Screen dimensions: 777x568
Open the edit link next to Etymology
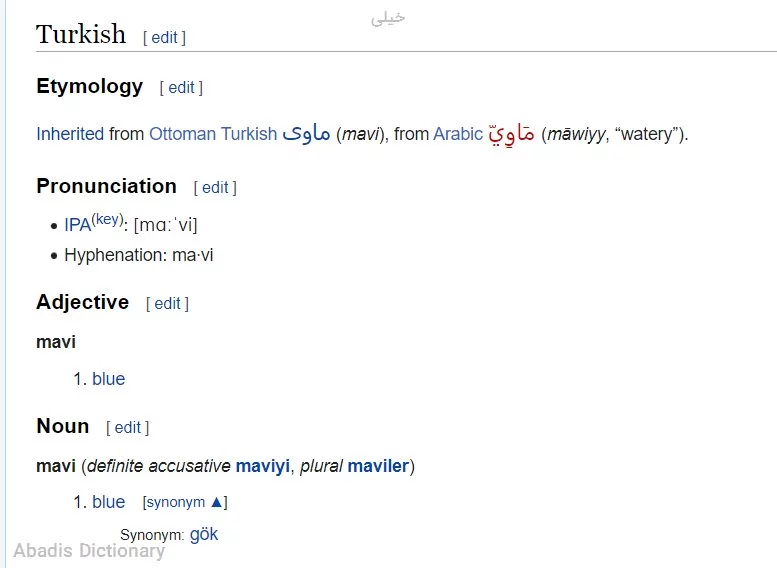pos(181,88)
